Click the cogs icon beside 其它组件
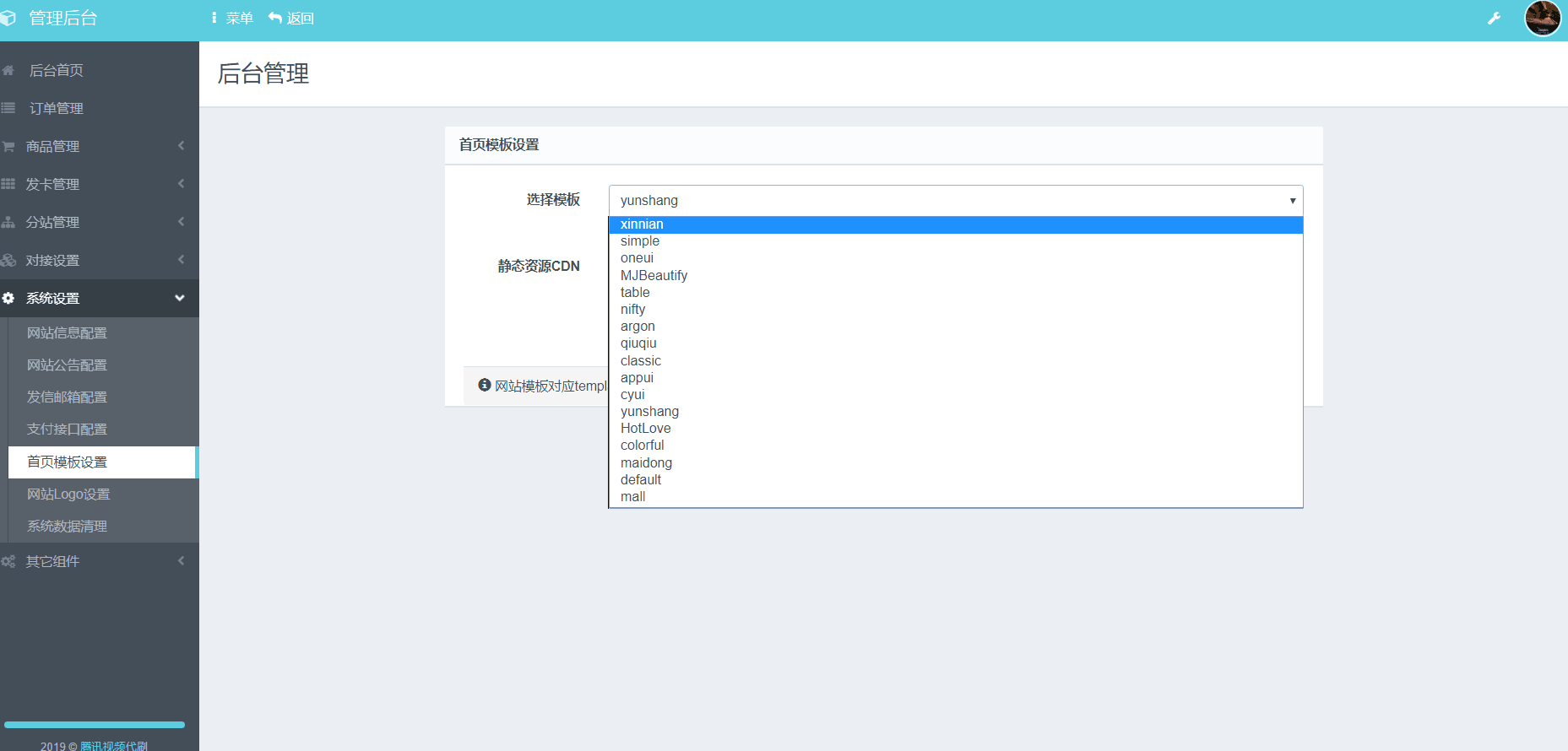Screen dimensions: 1568x751 [x=8, y=561]
